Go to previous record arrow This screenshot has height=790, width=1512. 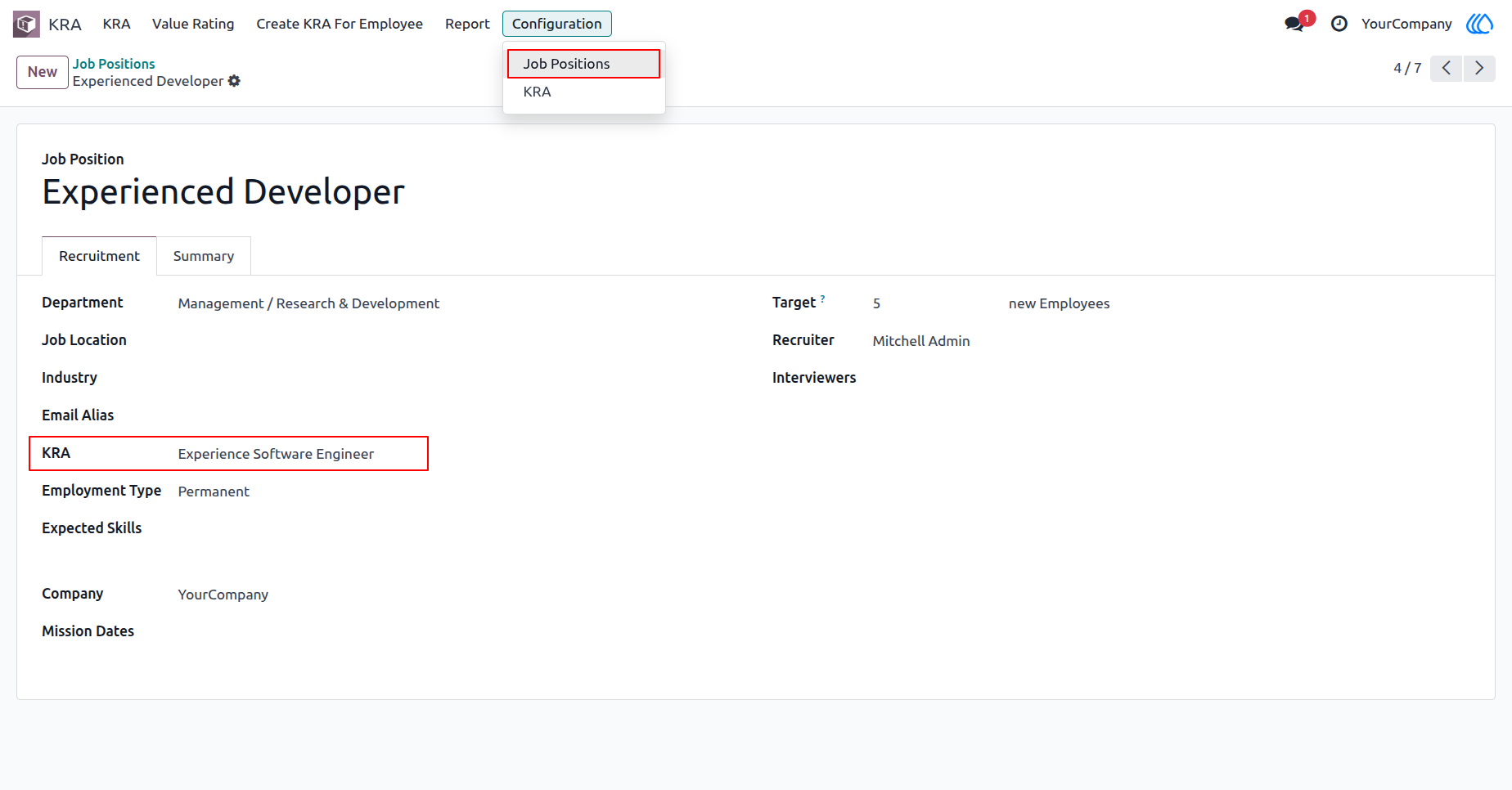(x=1447, y=68)
